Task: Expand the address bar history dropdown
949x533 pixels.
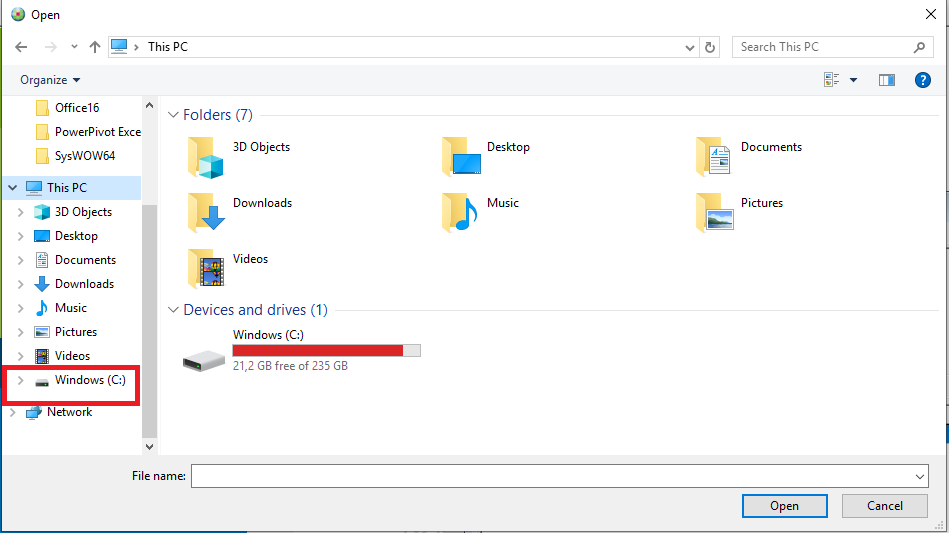Action: (x=690, y=47)
